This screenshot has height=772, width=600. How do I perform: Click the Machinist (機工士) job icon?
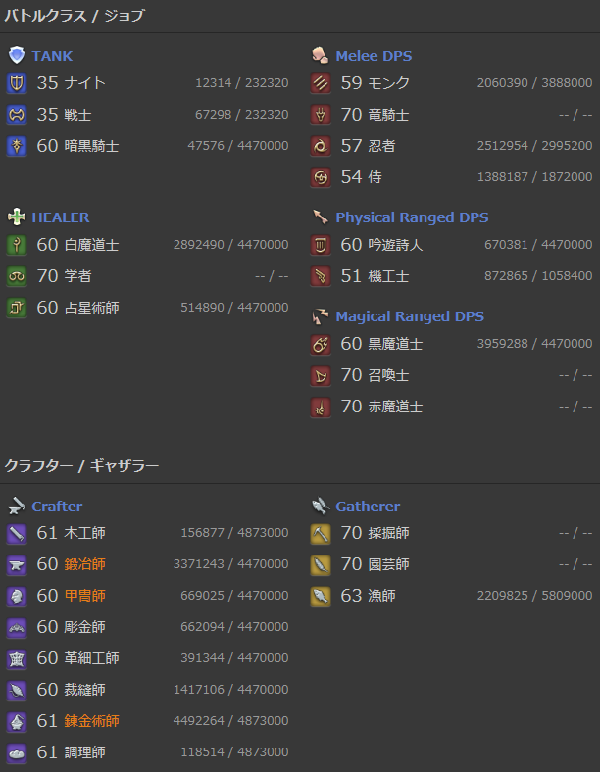[320, 276]
